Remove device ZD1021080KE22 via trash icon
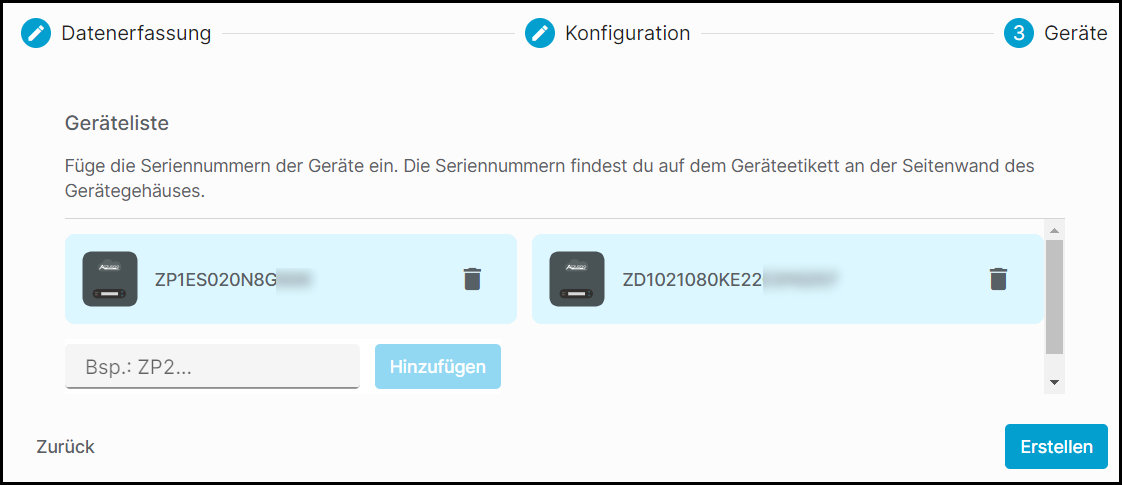 tap(998, 279)
